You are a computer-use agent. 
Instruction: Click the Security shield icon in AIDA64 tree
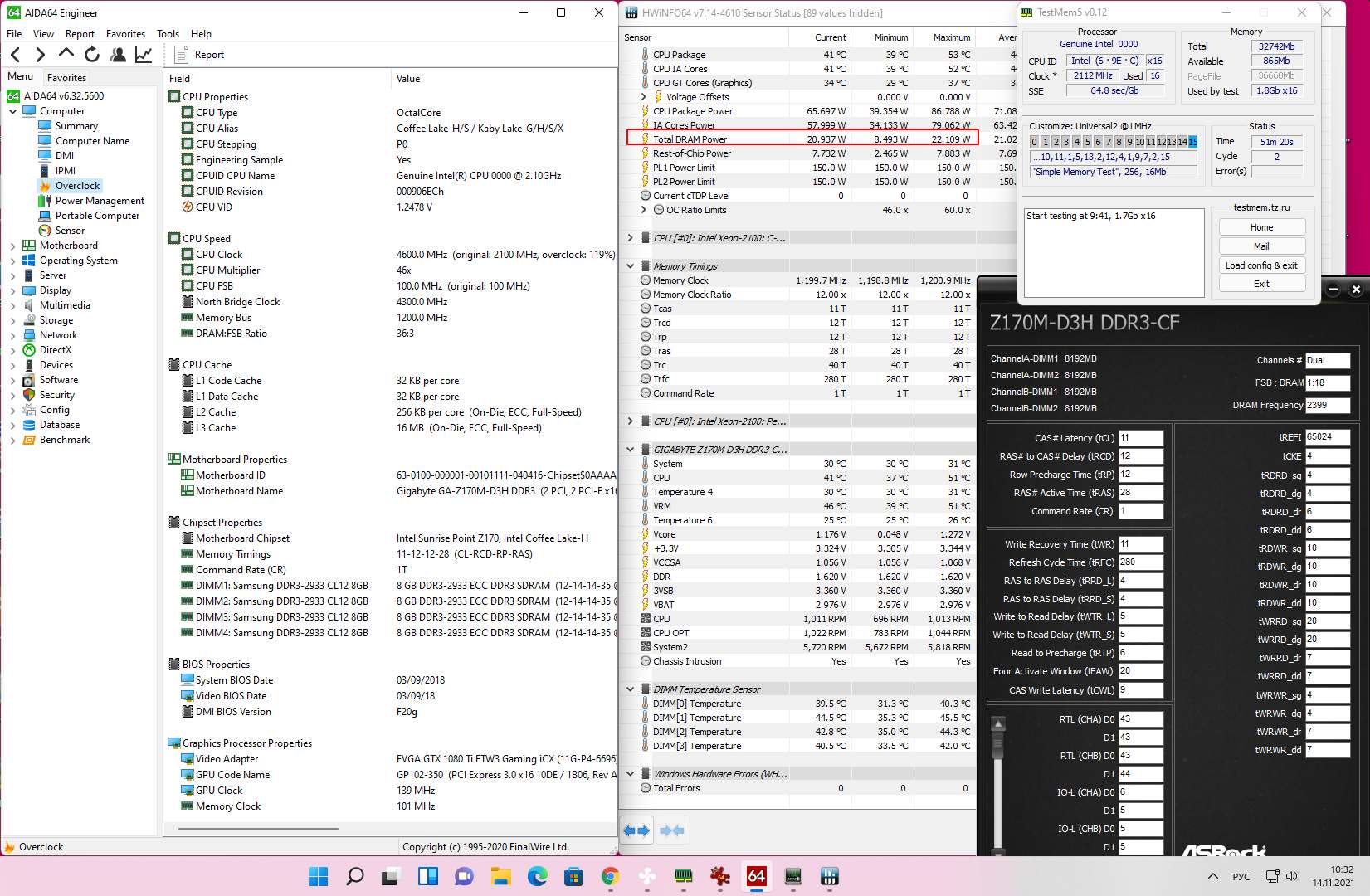tap(29, 395)
